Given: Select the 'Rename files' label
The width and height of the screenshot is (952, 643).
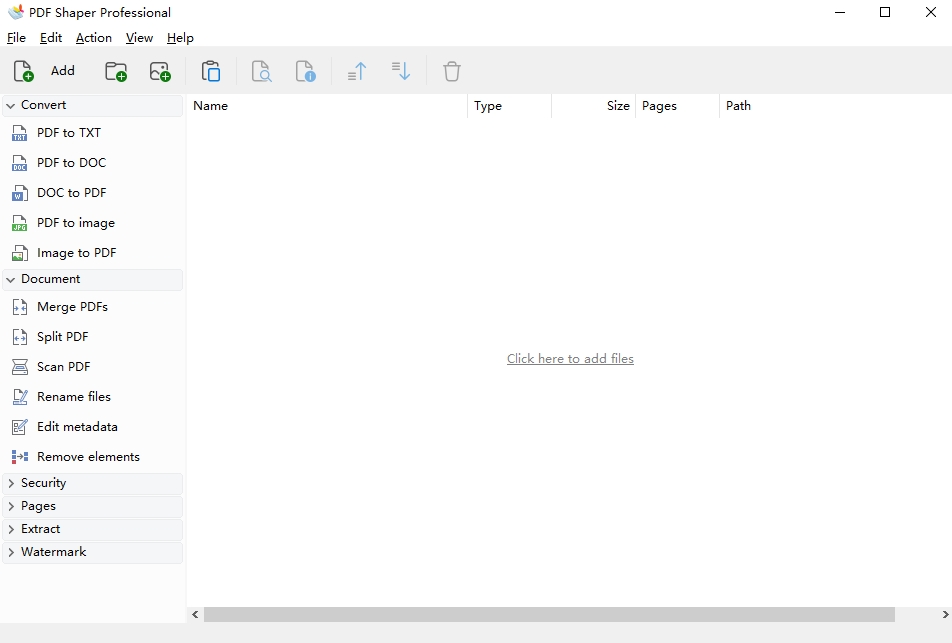Looking at the screenshot, I should click(x=73, y=397).
